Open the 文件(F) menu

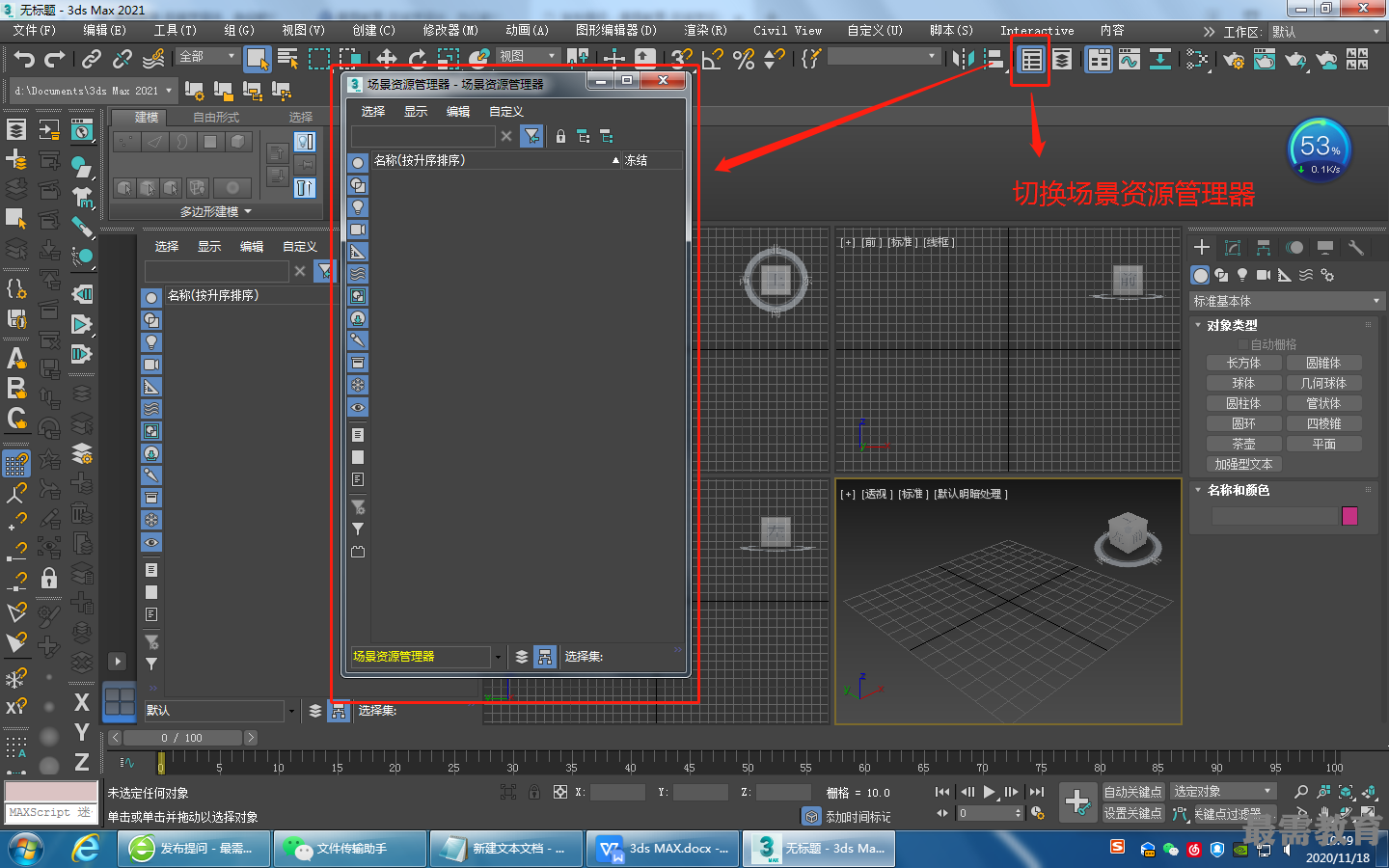tap(35, 31)
